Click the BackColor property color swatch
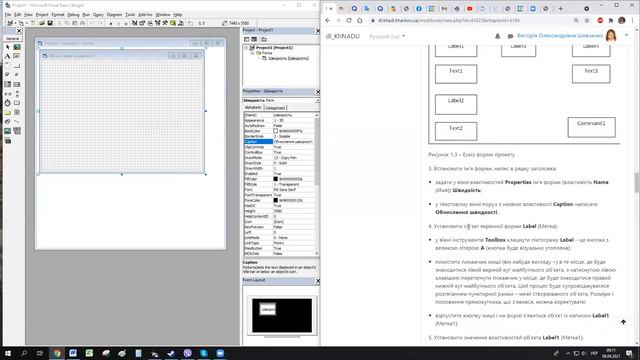Screen dimensions: 640x360 pyautogui.click(x=276, y=131)
